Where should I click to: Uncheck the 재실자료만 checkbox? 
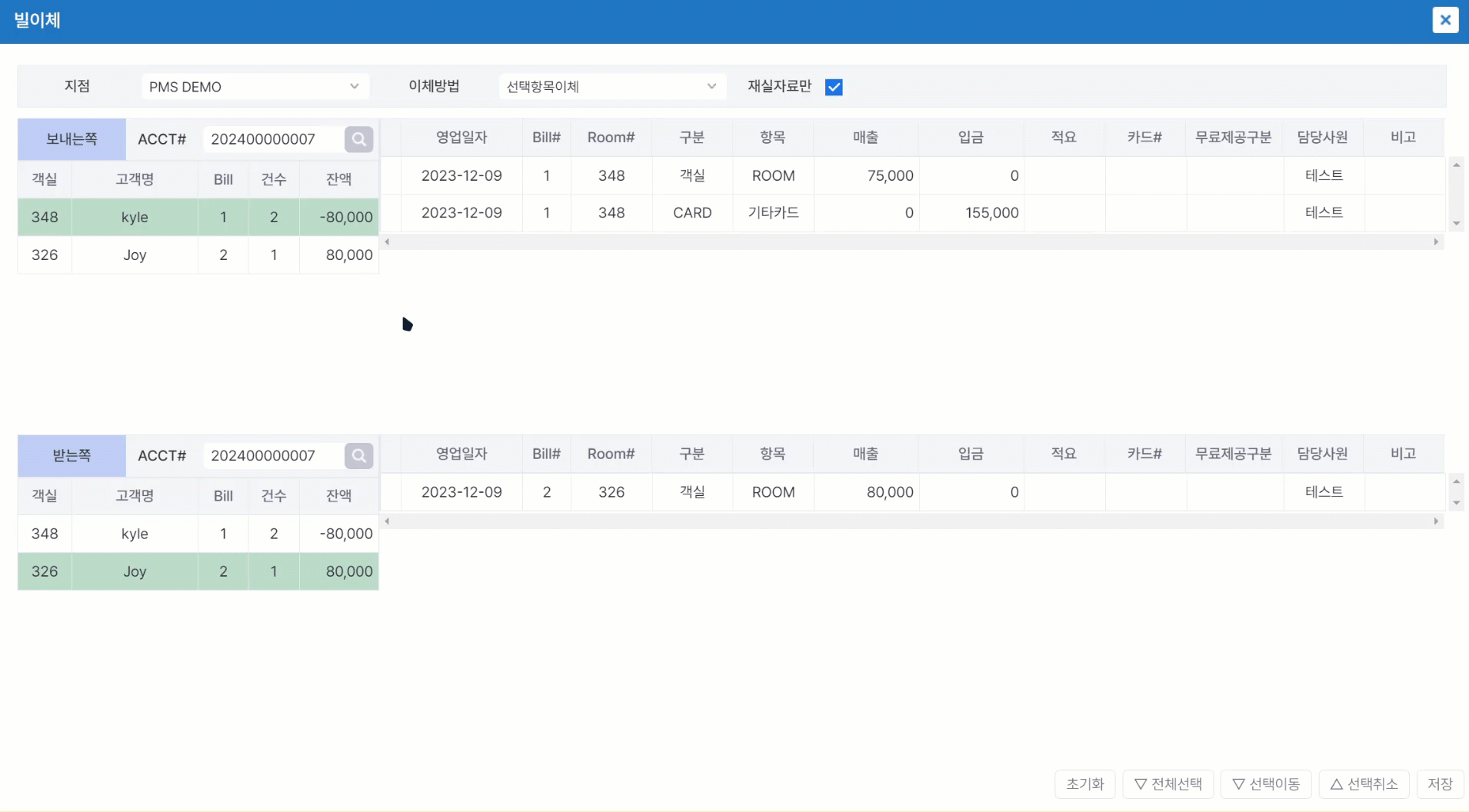(834, 87)
